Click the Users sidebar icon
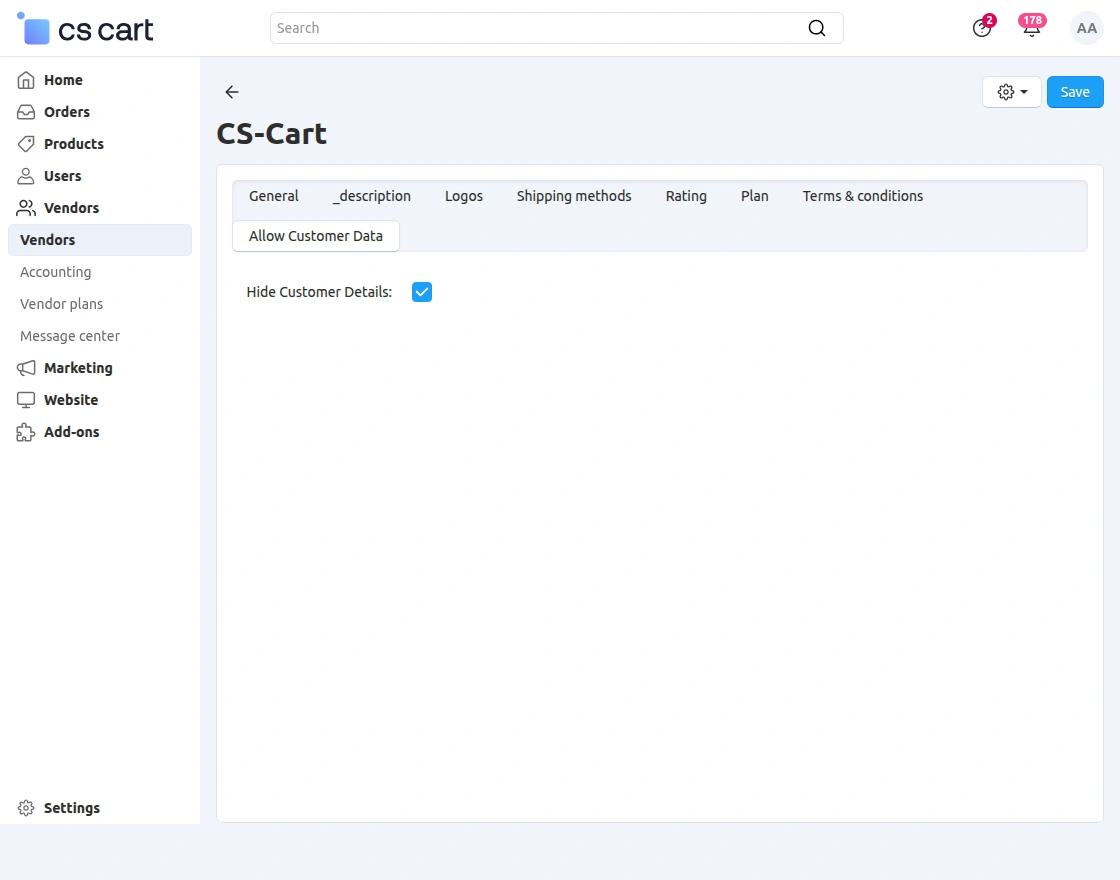 click(25, 176)
